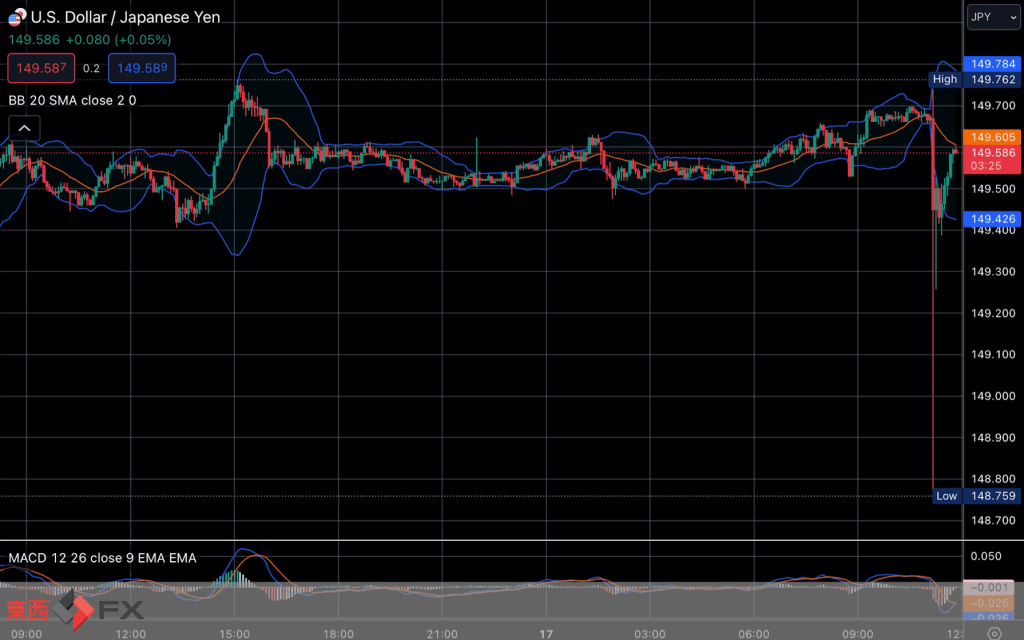Click the 0.050 MACD scale label
Viewport: 1024px width, 640px height.
coord(986,556)
